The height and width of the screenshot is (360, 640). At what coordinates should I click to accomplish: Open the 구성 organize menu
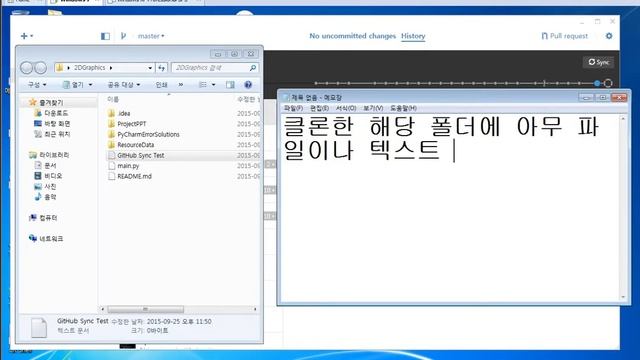coord(37,84)
